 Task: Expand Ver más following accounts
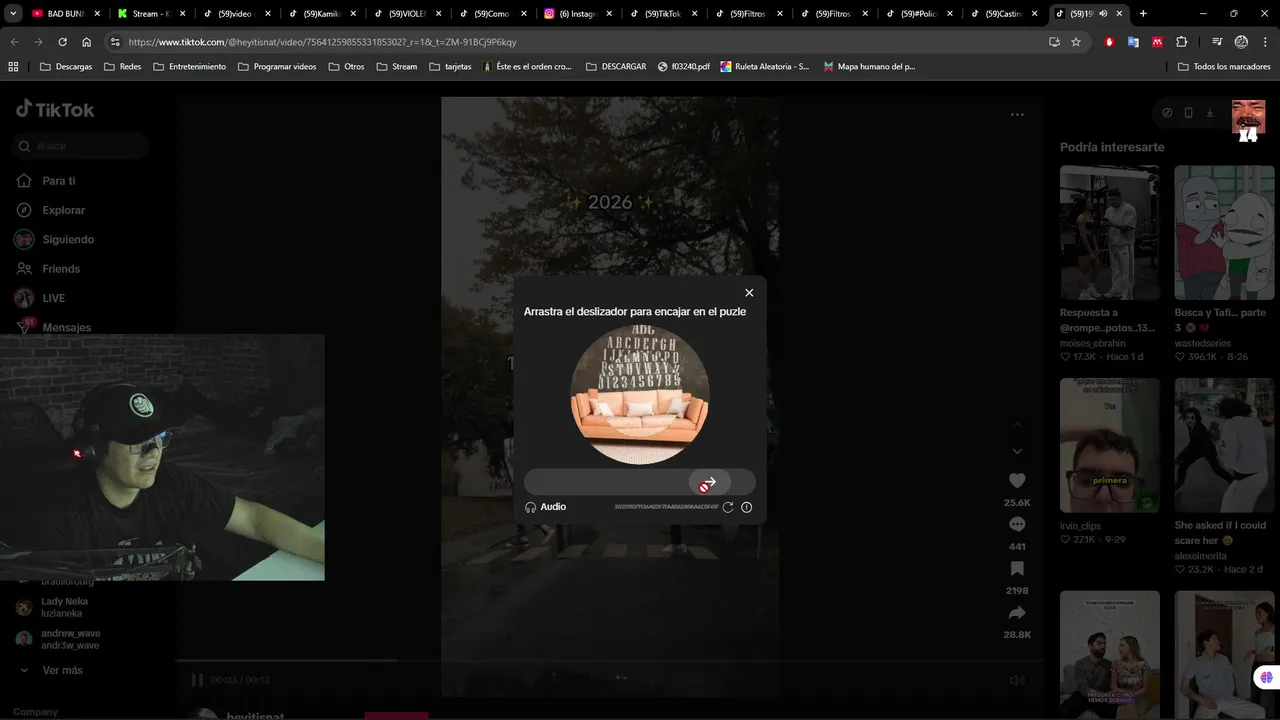(x=52, y=670)
